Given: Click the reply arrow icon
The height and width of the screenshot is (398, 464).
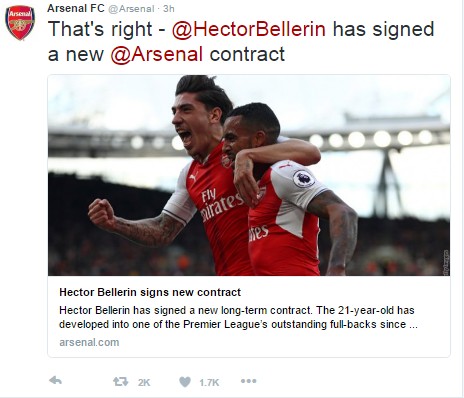Looking at the screenshot, I should coord(56,380).
